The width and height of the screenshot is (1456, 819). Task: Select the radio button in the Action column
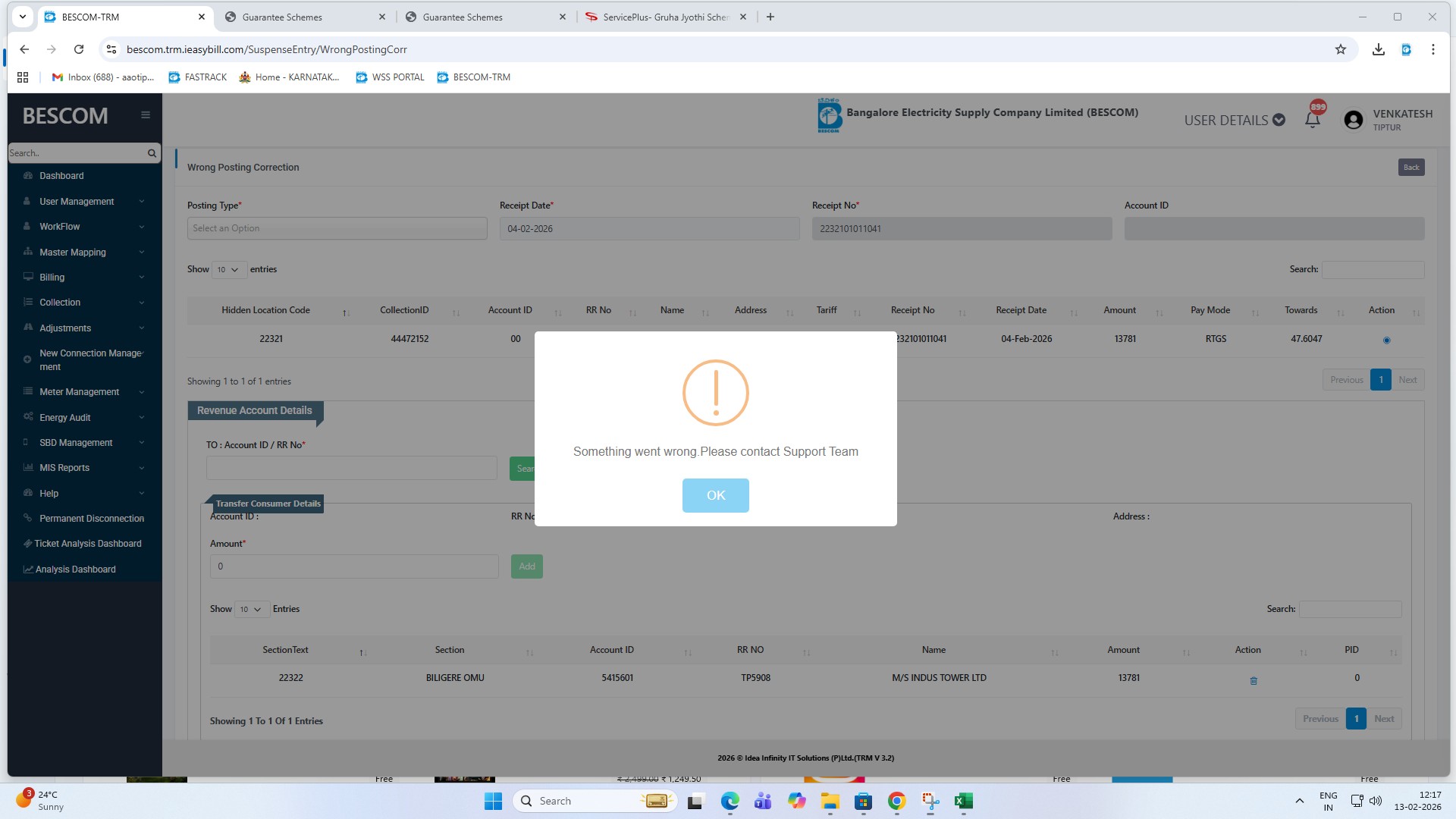pos(1386,340)
